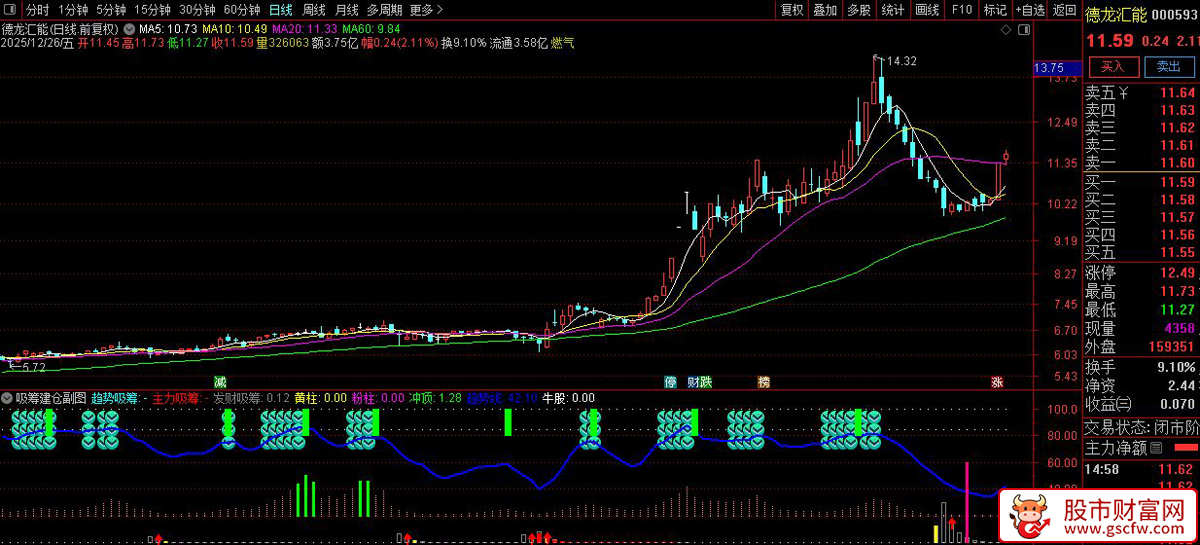1200x545 pixels.
Task: Click the 涨 marker at chart bottom right
Action: point(996,382)
